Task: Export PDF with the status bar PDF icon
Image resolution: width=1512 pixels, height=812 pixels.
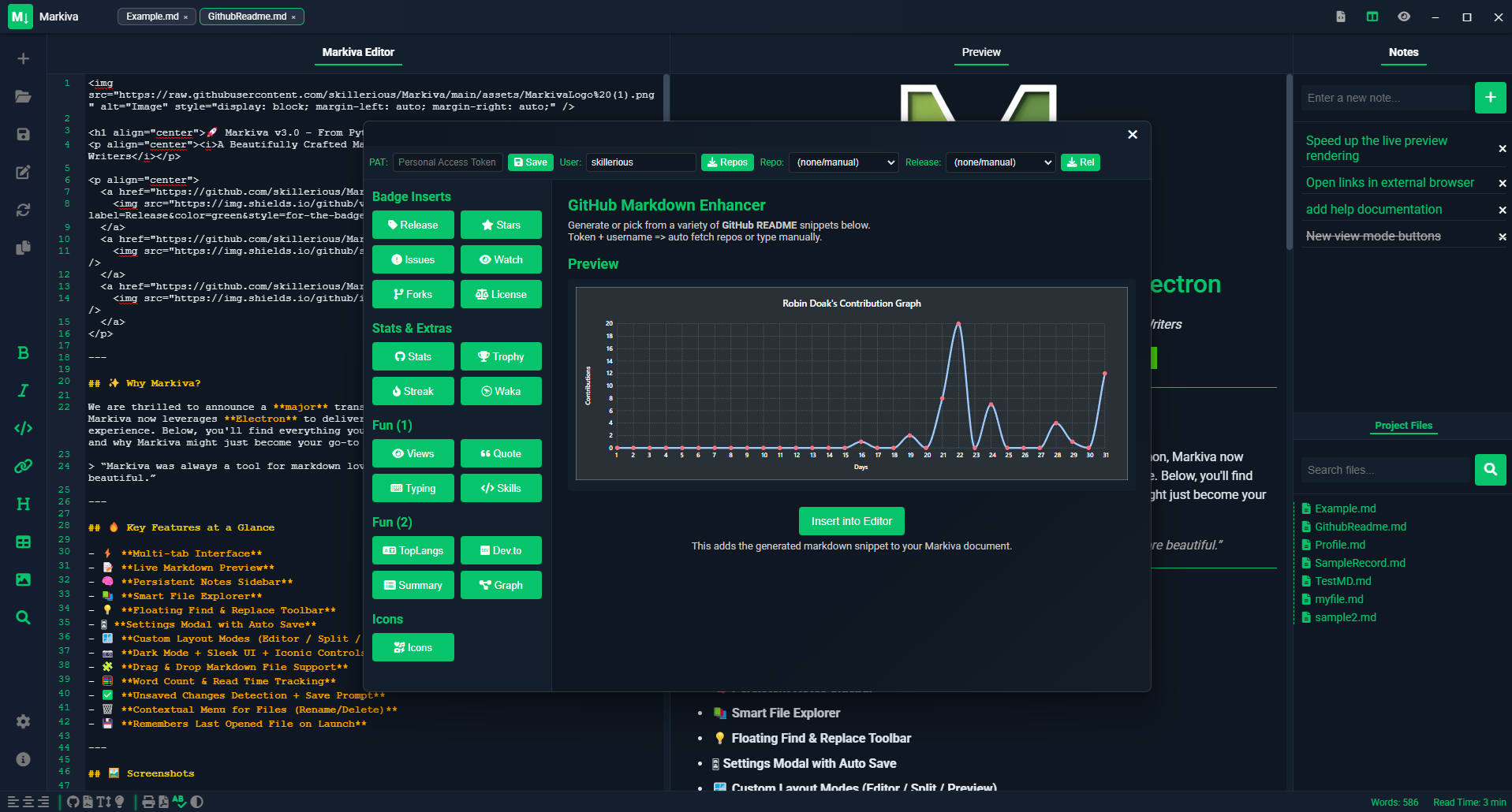Action: coord(163,802)
